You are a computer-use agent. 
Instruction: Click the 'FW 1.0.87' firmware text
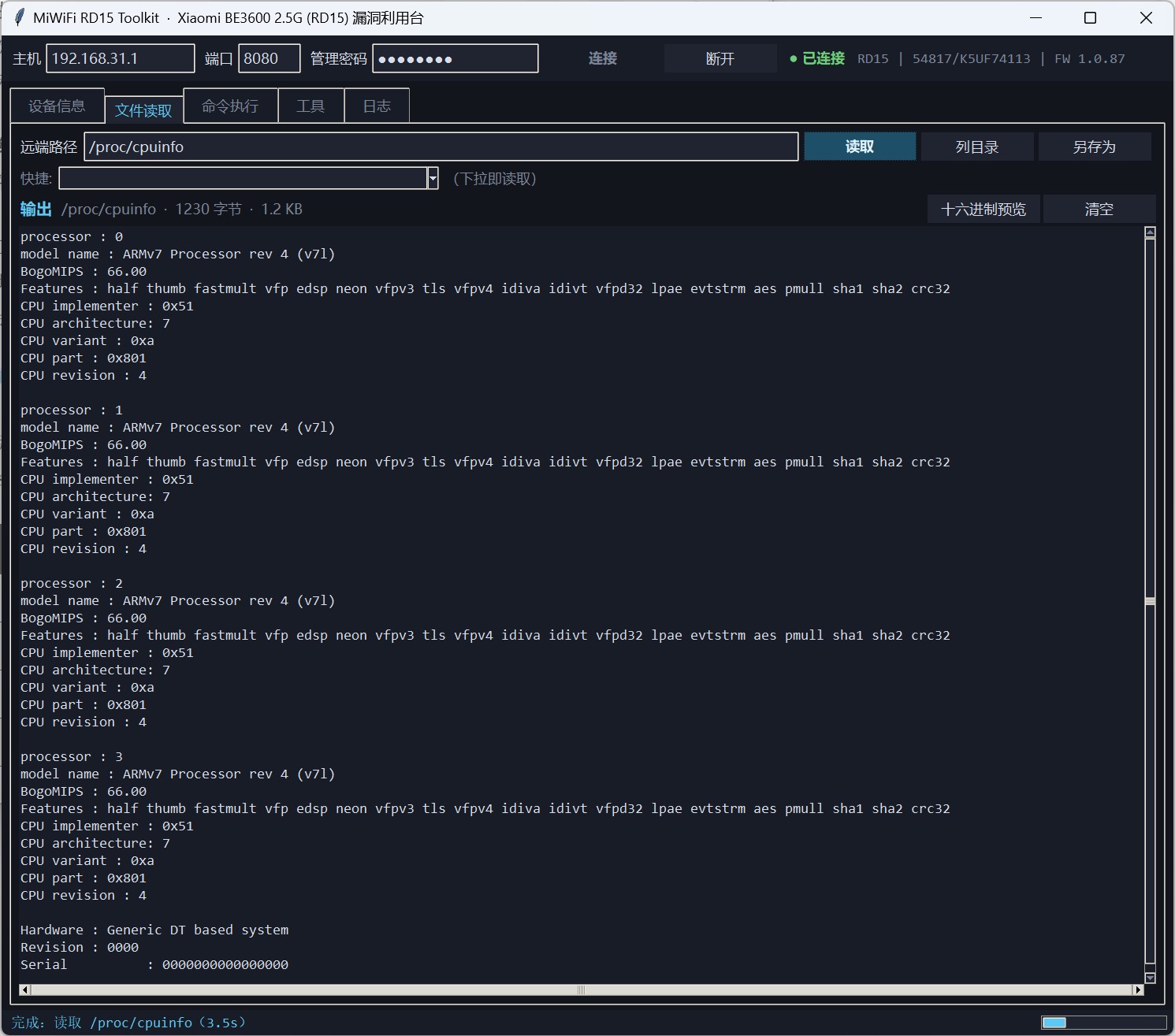pos(1090,58)
